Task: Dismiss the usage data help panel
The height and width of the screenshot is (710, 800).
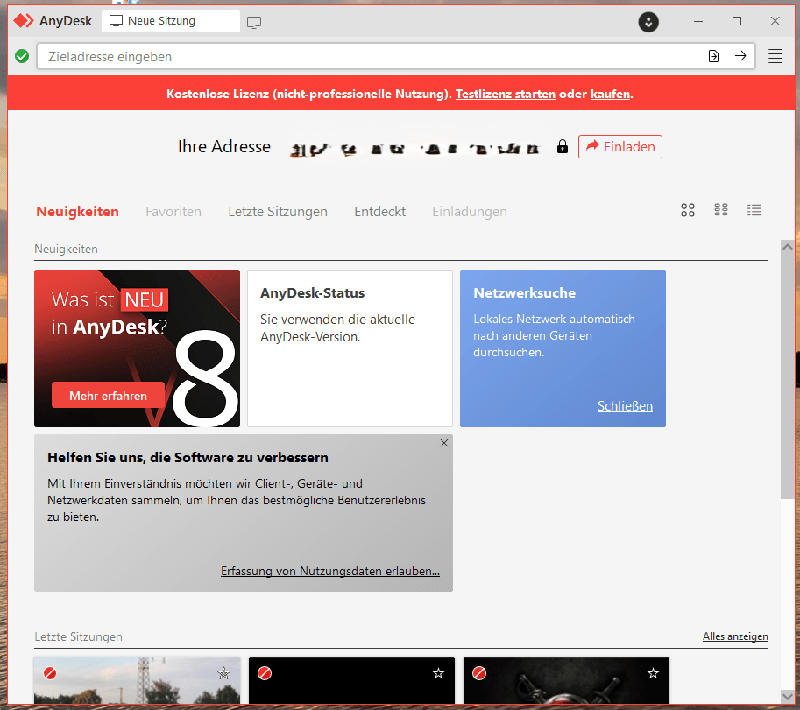Action: [x=444, y=442]
